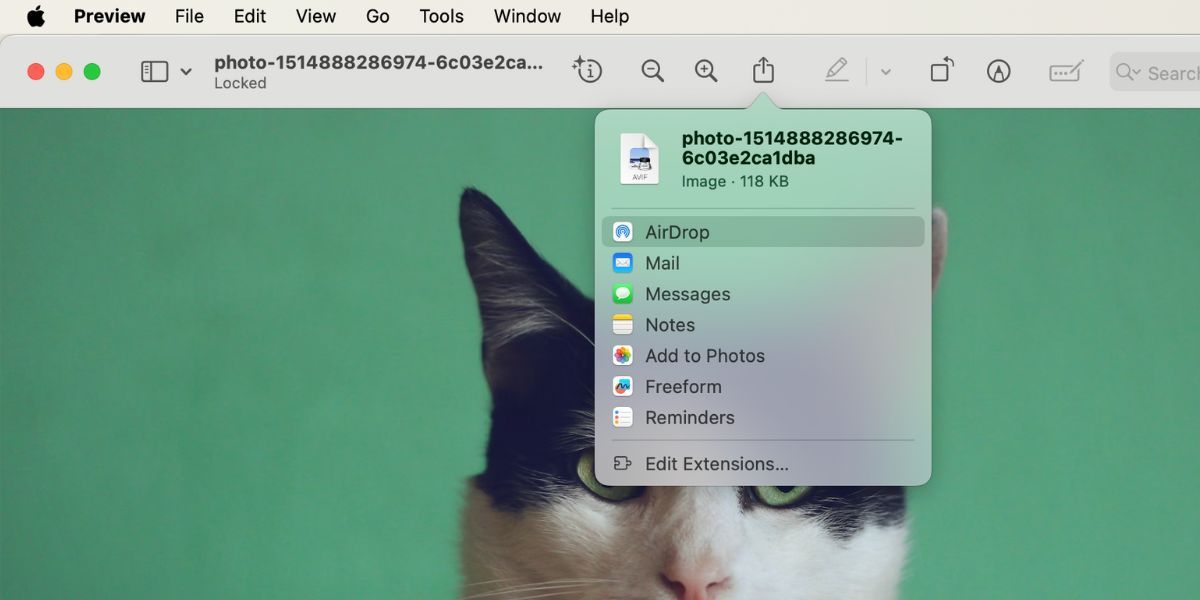Screen dimensions: 1200x600
Task: Open the Tools menu
Action: point(441,16)
